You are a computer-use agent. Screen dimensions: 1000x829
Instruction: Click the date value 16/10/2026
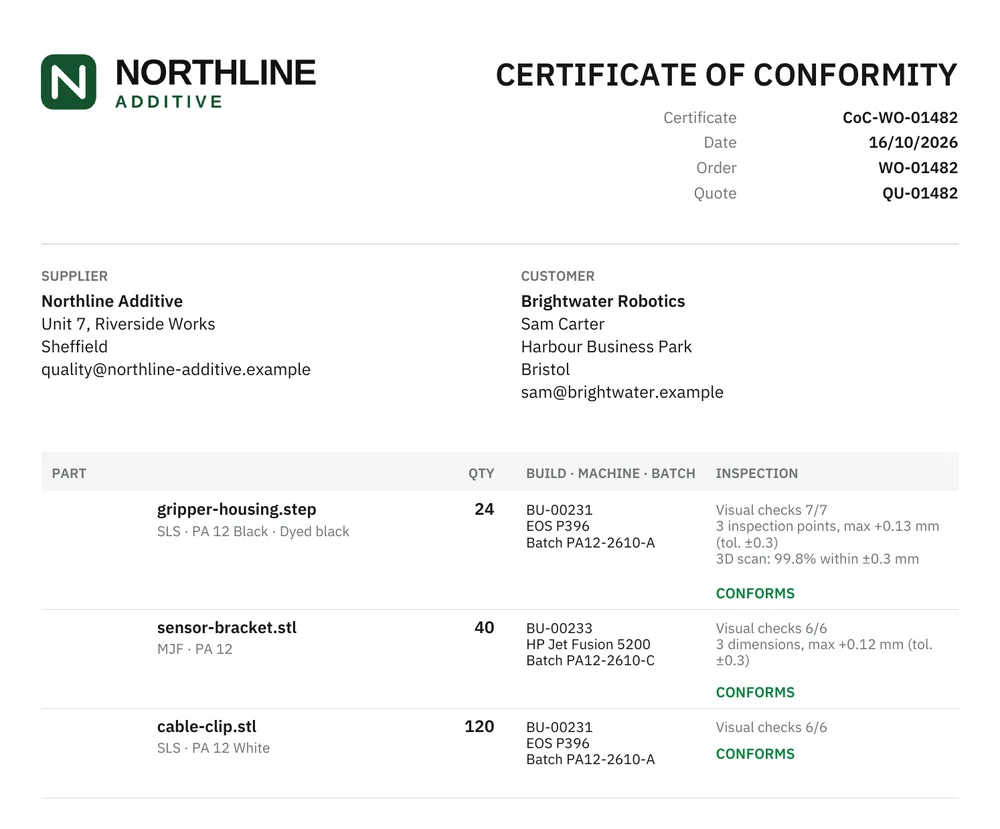point(913,143)
